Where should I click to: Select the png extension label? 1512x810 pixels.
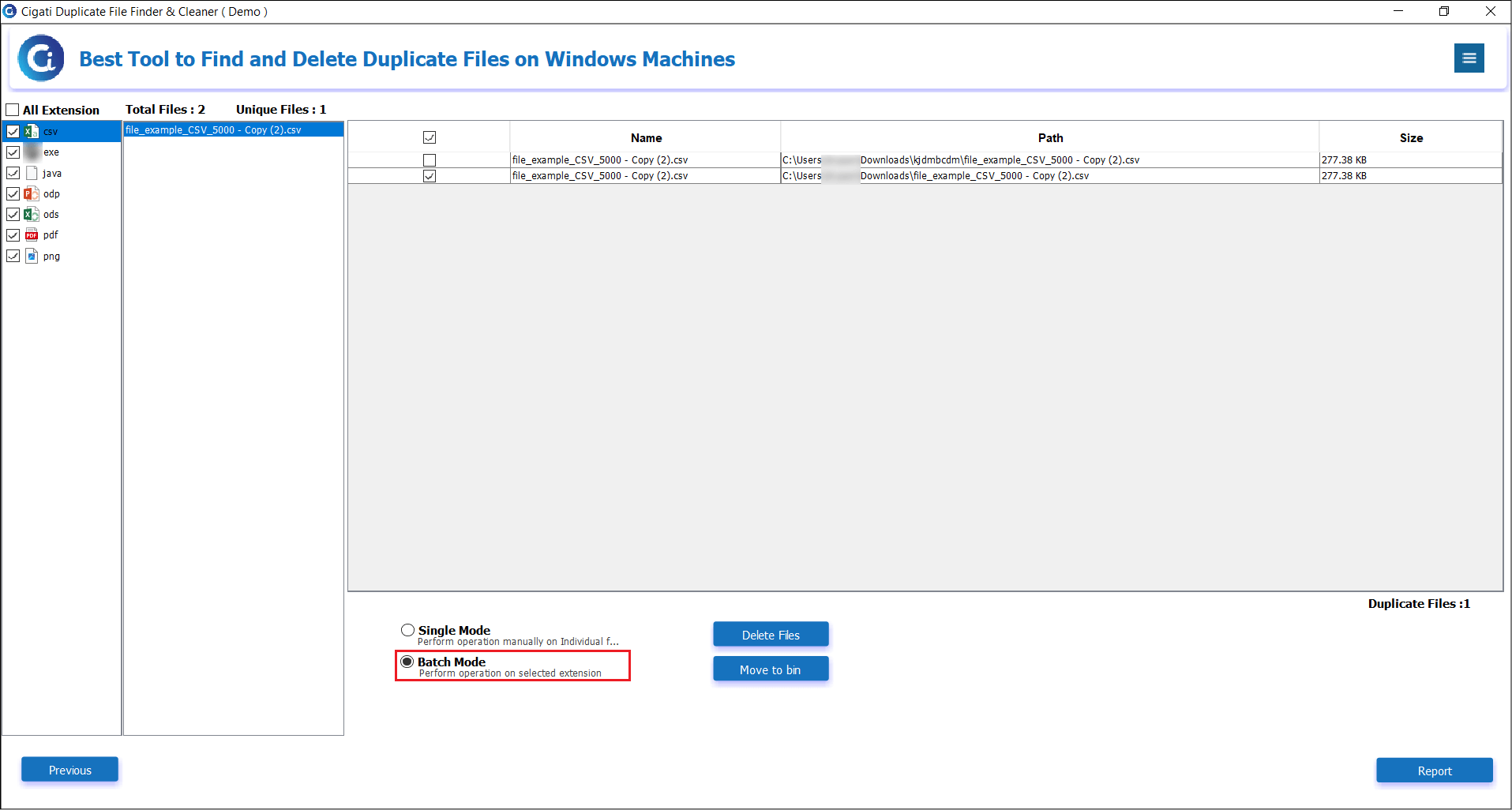coord(51,256)
